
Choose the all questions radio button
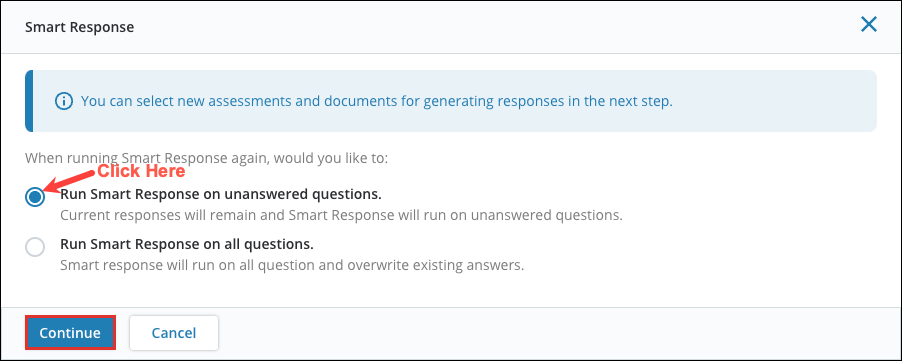pos(35,247)
